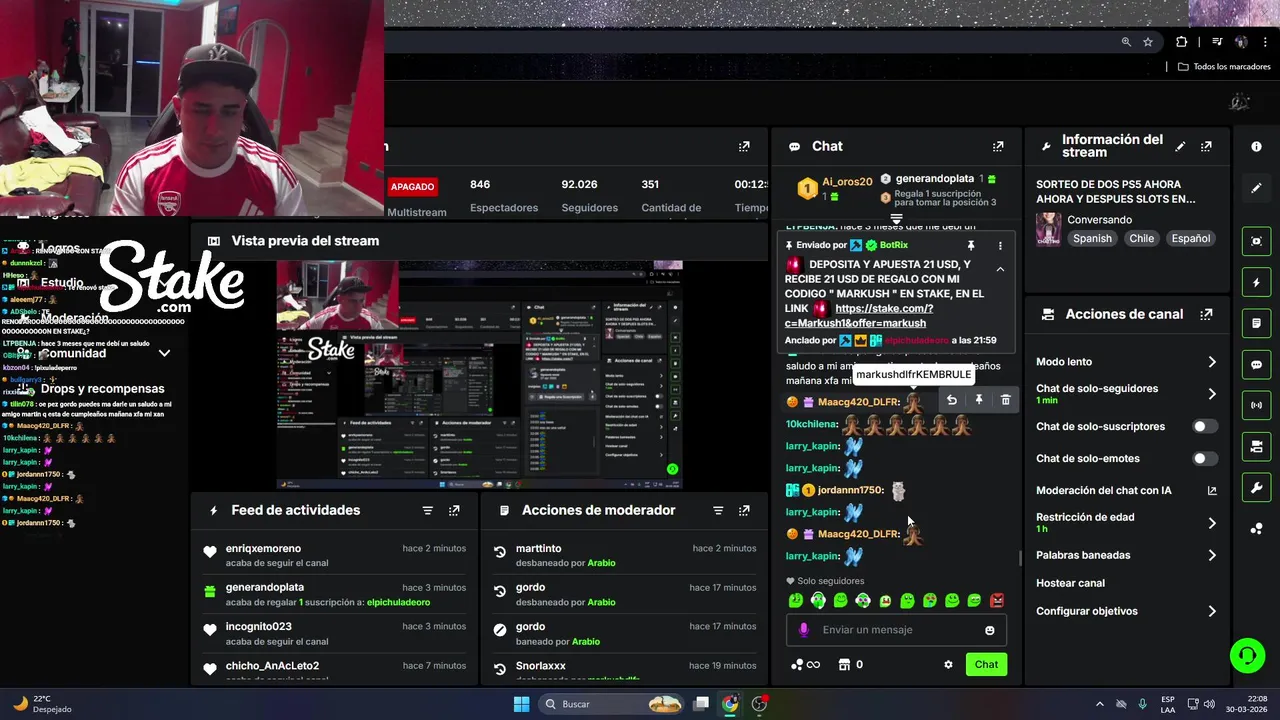The height and width of the screenshot is (720, 1280).
Task: Reply to Maacg420_DLFR message
Action: tap(952, 400)
